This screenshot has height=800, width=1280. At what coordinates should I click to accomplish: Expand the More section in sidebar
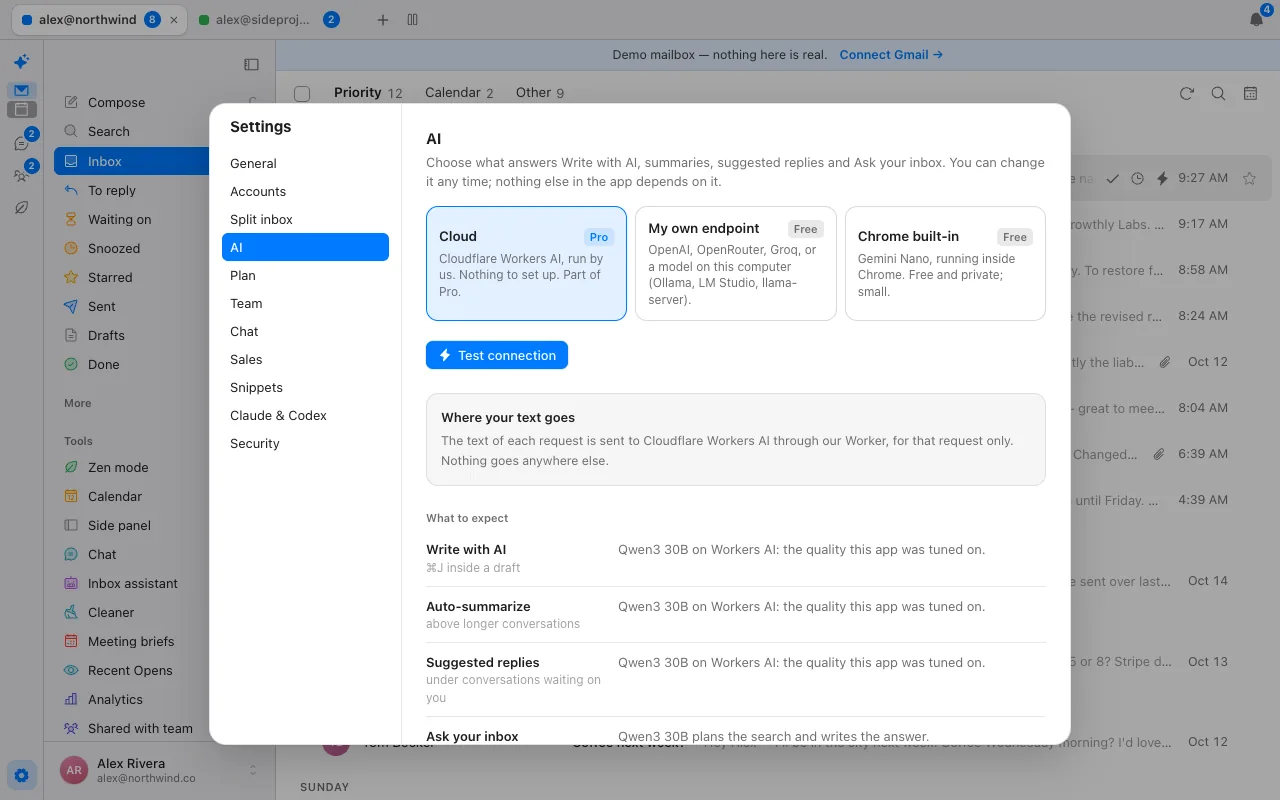(x=78, y=403)
